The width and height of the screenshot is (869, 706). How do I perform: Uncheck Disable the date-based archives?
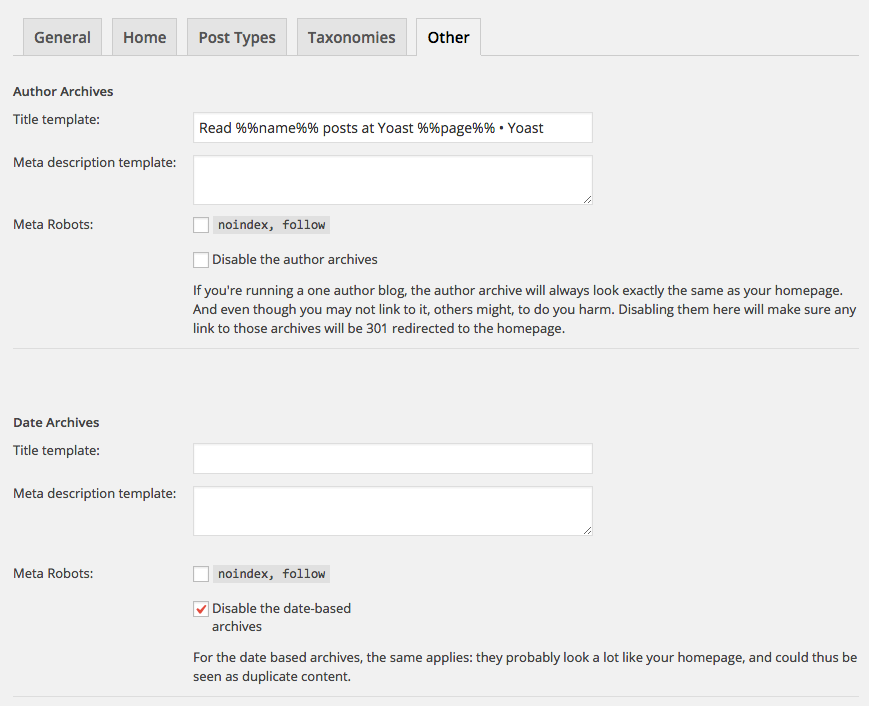201,609
